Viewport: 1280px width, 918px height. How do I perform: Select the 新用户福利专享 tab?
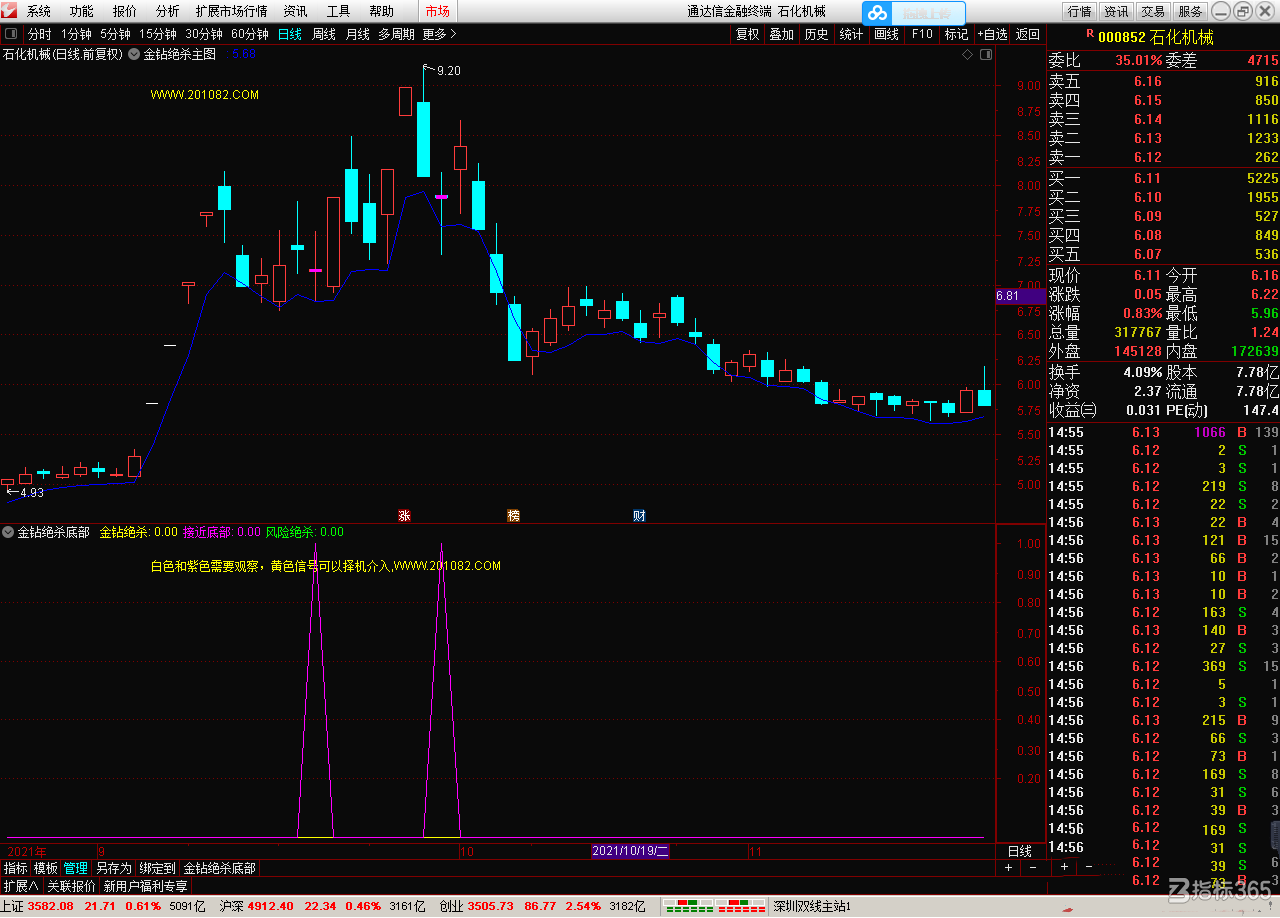(x=145, y=886)
